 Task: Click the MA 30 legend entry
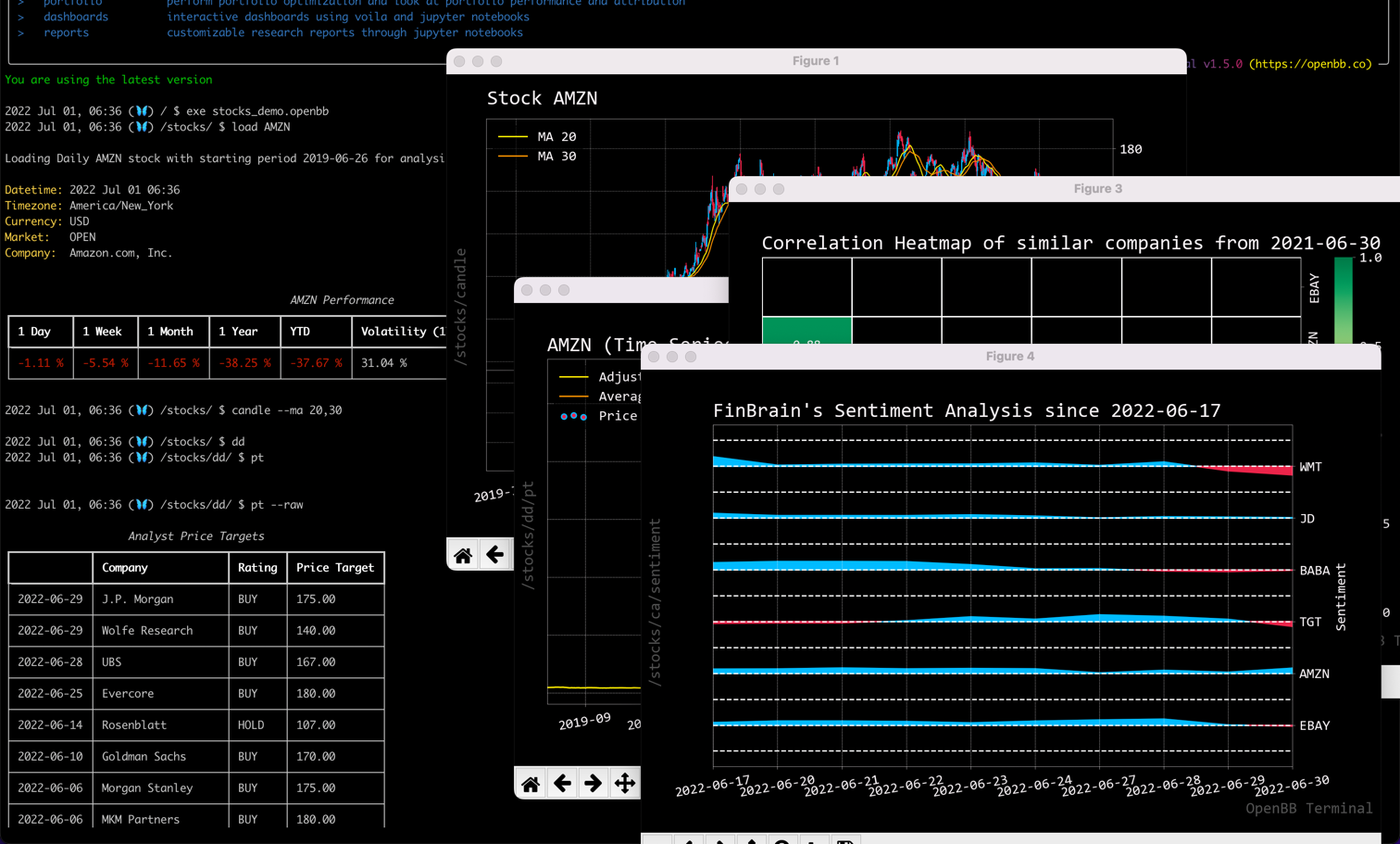click(537, 156)
